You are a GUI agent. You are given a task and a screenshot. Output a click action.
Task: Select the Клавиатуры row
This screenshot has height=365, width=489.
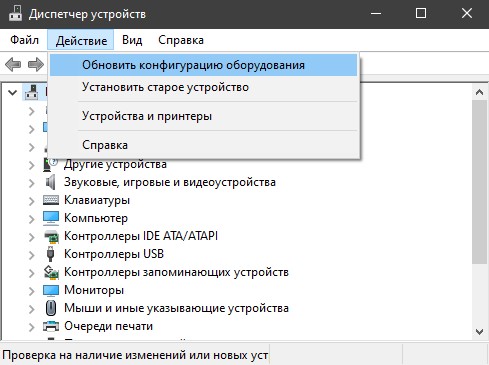[97, 200]
